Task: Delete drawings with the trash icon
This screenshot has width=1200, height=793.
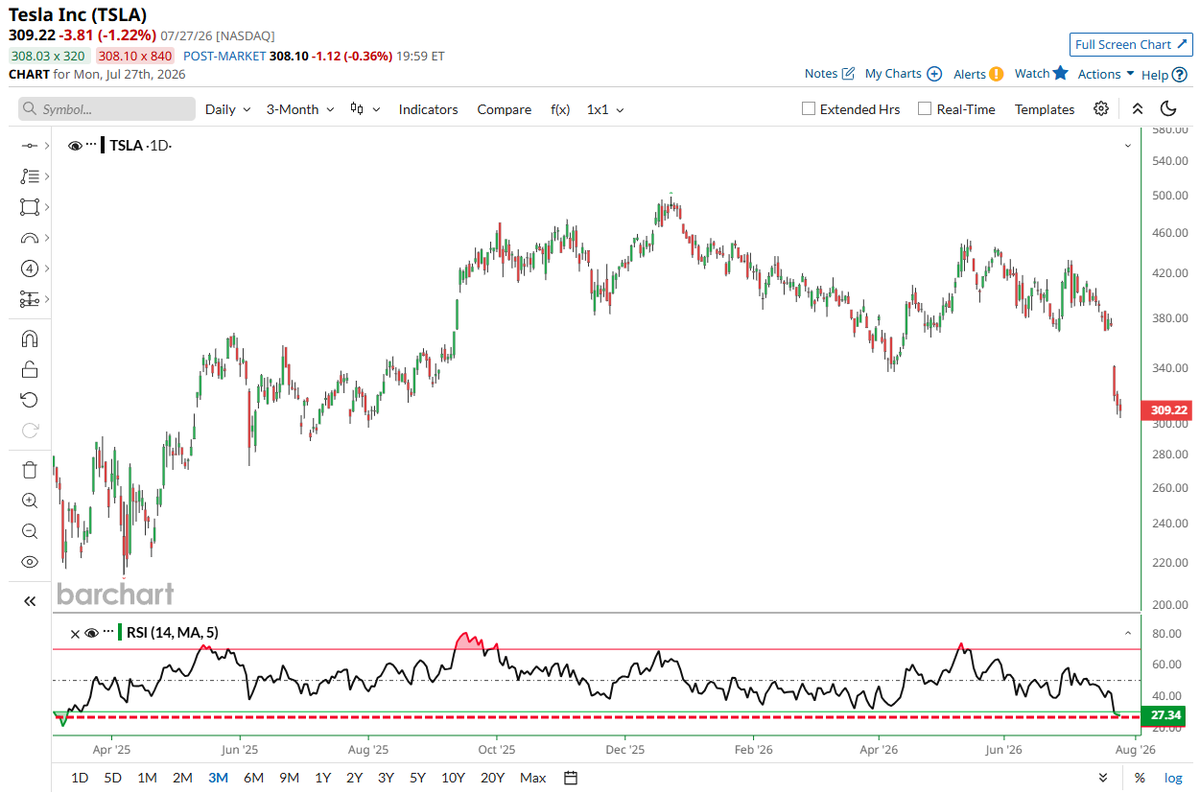Action: [x=29, y=470]
